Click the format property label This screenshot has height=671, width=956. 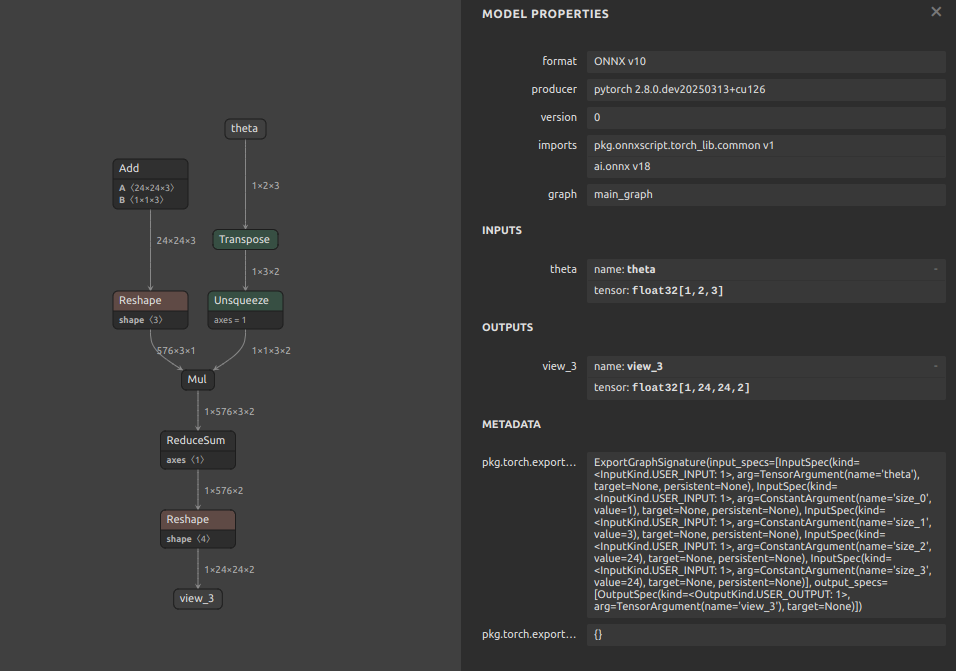[x=559, y=62]
